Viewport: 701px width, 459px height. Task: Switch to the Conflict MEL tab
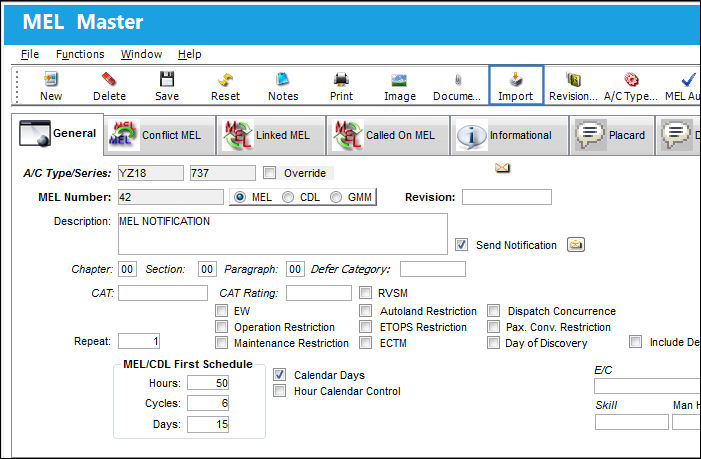160,135
